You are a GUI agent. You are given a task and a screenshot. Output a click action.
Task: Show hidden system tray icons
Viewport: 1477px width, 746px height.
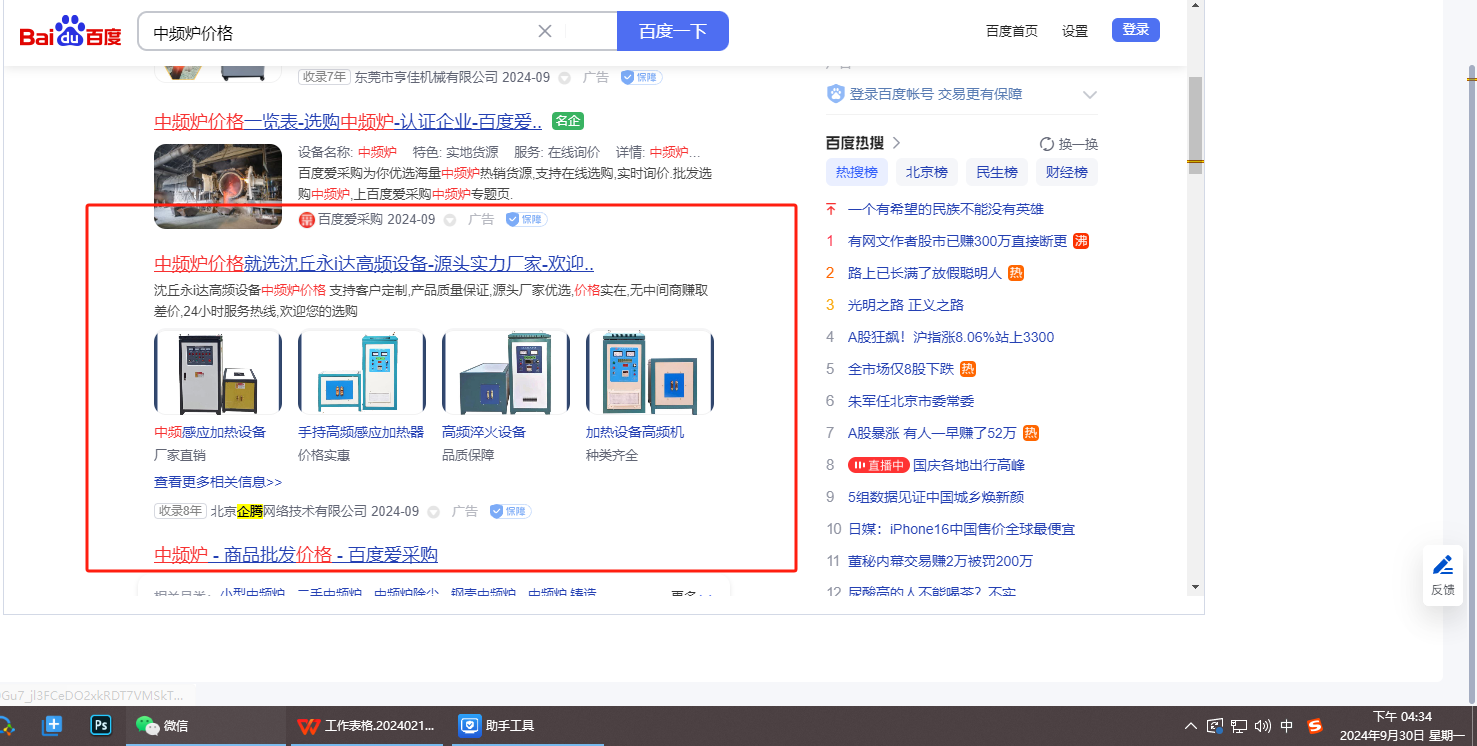(x=1191, y=726)
